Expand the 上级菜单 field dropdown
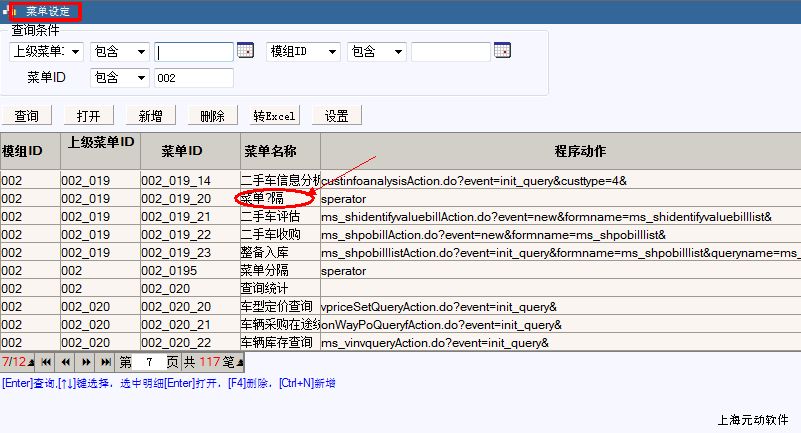This screenshot has height=433, width=801. (x=47, y=51)
